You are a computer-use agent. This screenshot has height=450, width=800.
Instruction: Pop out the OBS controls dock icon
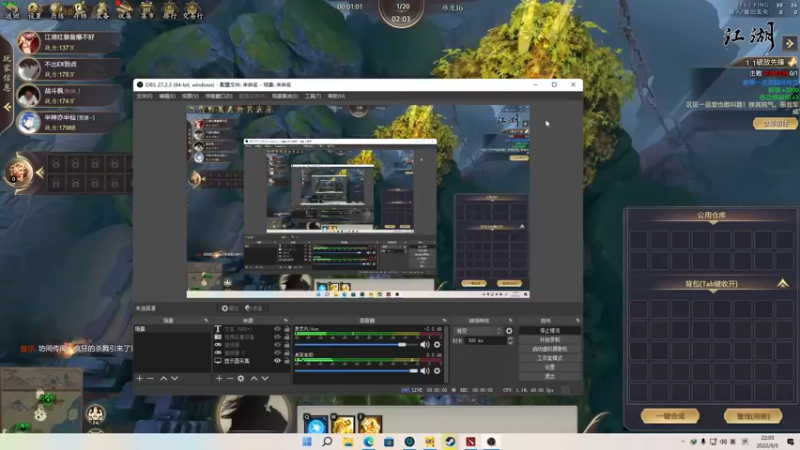pyautogui.click(x=578, y=320)
